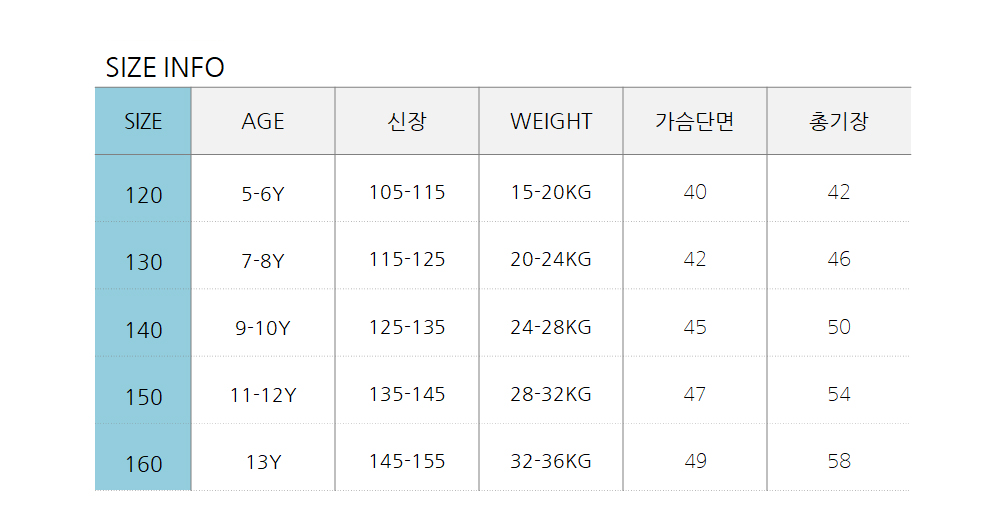
Task: Click the 총기장 column header
Action: point(839,121)
